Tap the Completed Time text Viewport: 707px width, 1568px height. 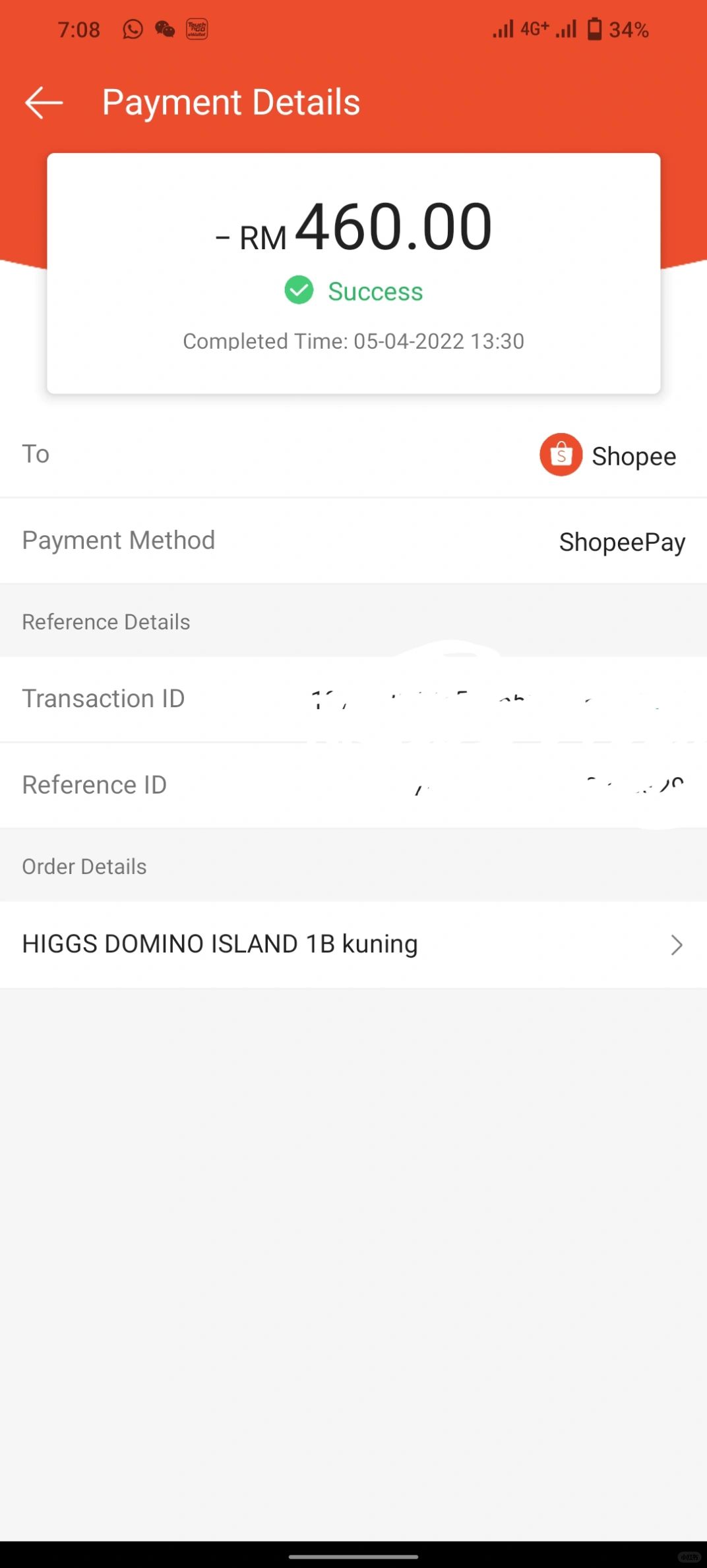pos(353,341)
